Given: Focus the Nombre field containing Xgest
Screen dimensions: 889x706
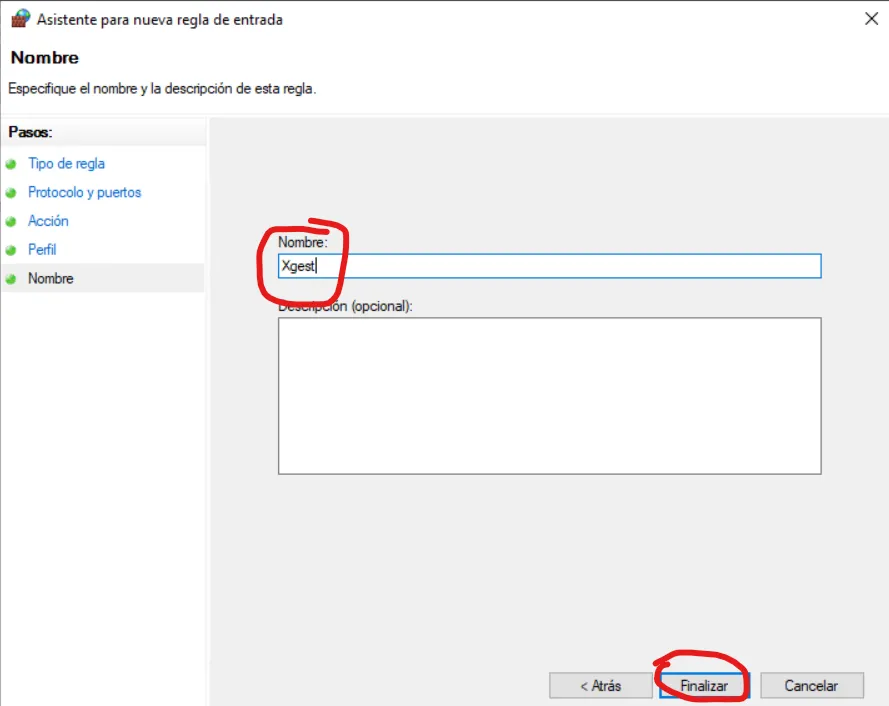Looking at the screenshot, I should pyautogui.click(x=549, y=266).
